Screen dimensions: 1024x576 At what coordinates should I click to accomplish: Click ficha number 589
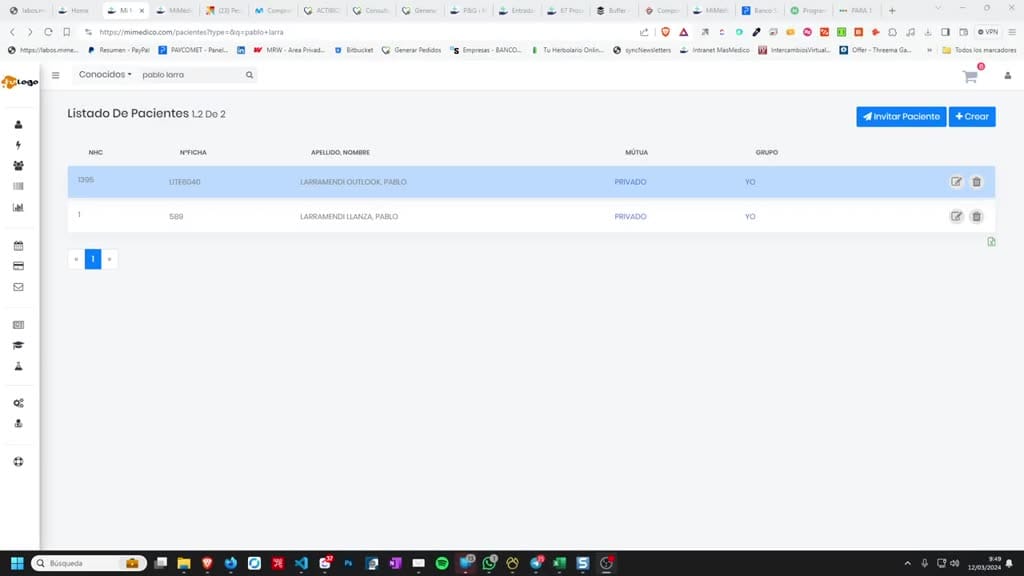[x=176, y=216]
